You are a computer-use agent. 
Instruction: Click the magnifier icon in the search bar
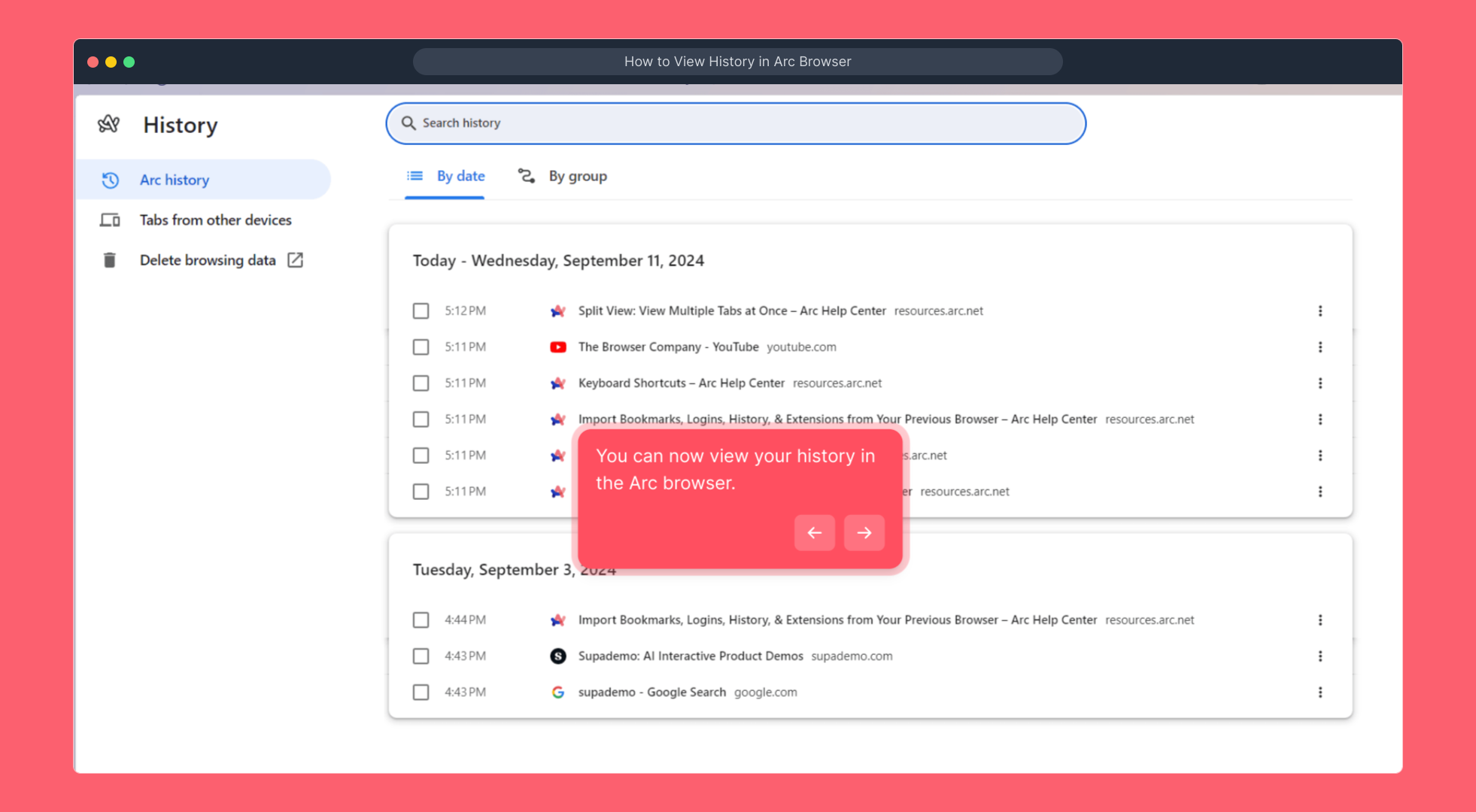408,123
